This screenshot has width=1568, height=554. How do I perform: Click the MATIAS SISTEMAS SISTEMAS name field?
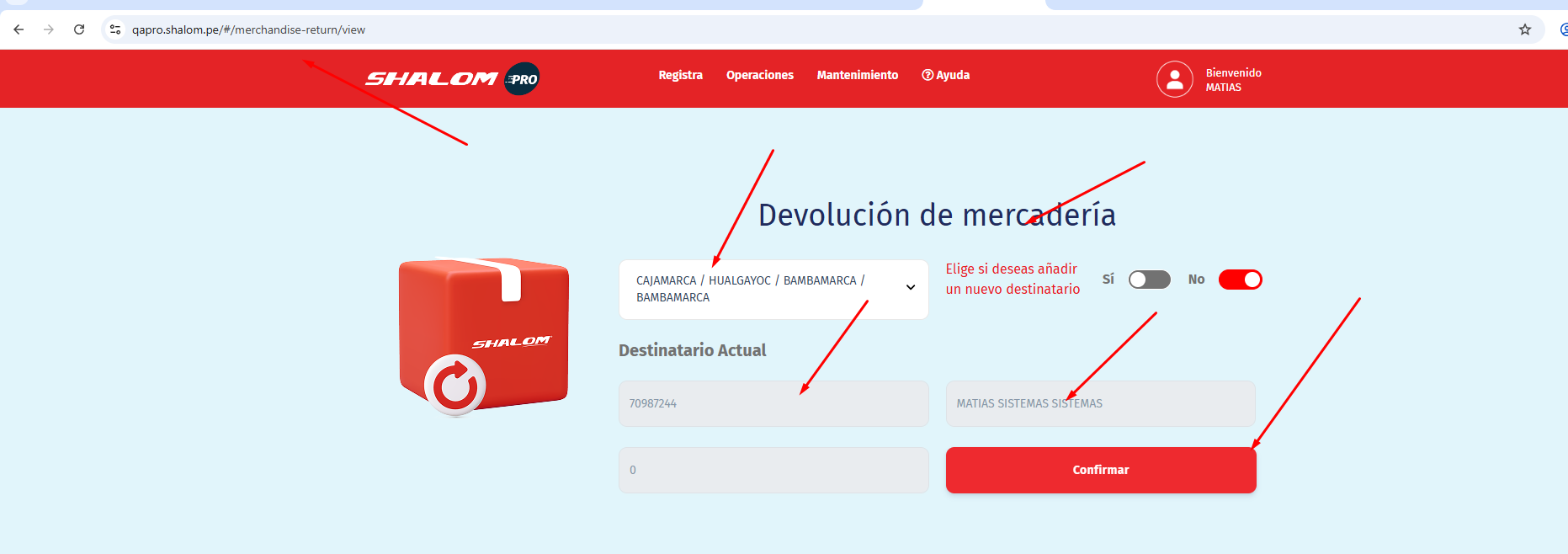click(1100, 403)
